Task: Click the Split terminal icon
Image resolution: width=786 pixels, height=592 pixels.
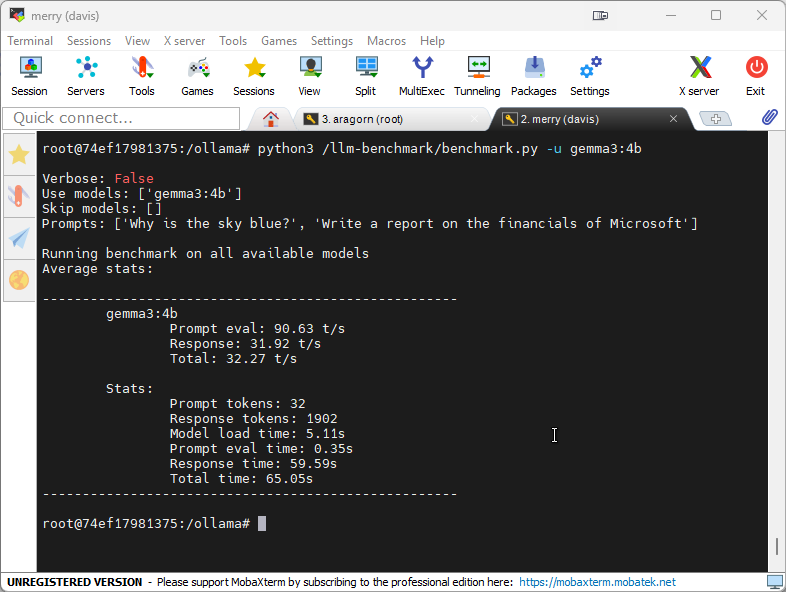Action: (x=365, y=76)
